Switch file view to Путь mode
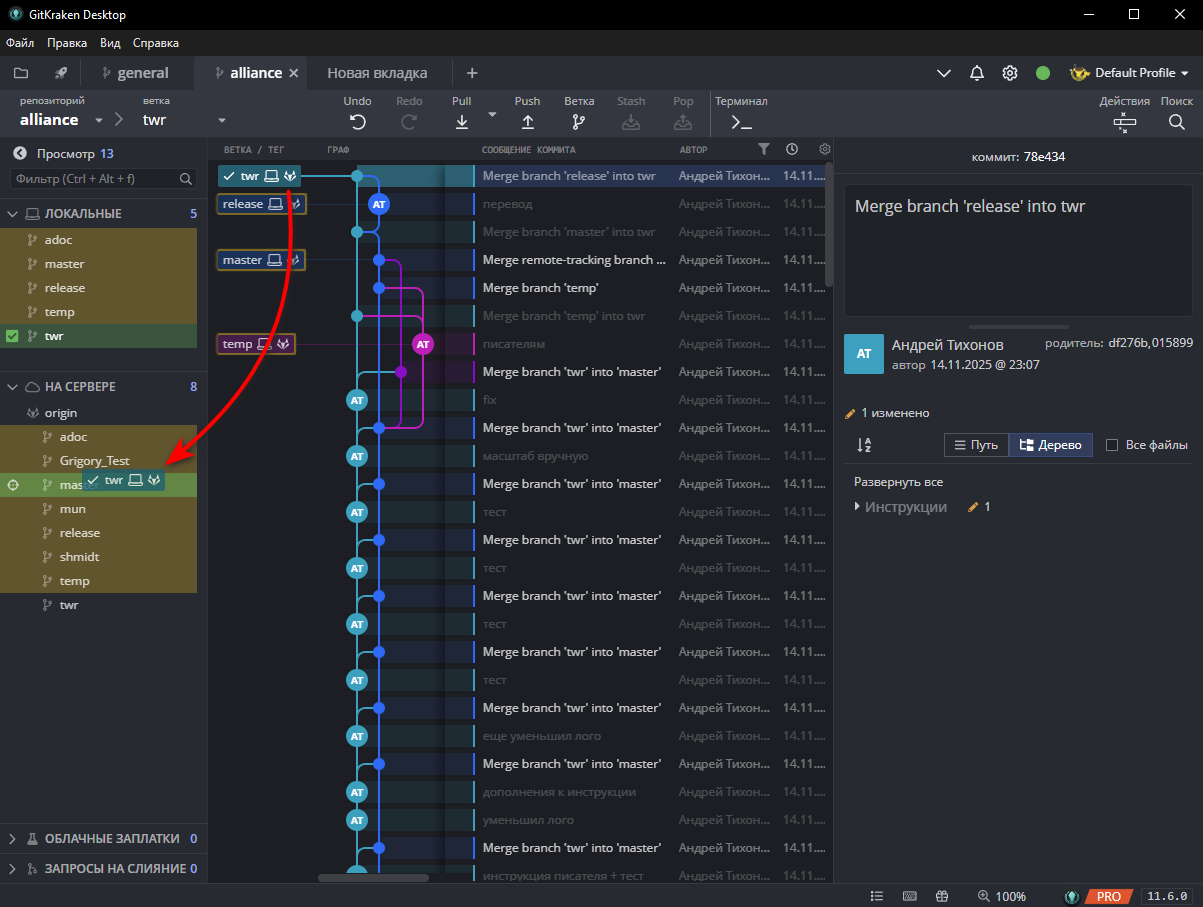The height and width of the screenshot is (907, 1203). (x=976, y=444)
